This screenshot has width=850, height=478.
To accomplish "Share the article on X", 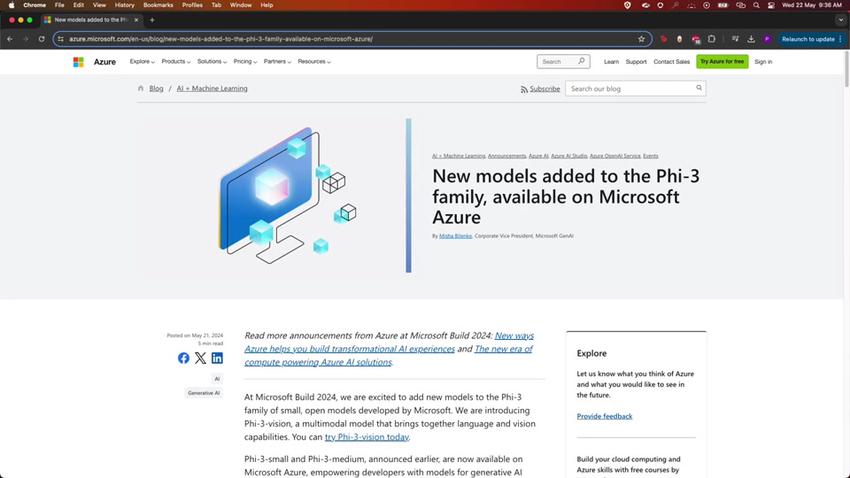I will point(200,358).
